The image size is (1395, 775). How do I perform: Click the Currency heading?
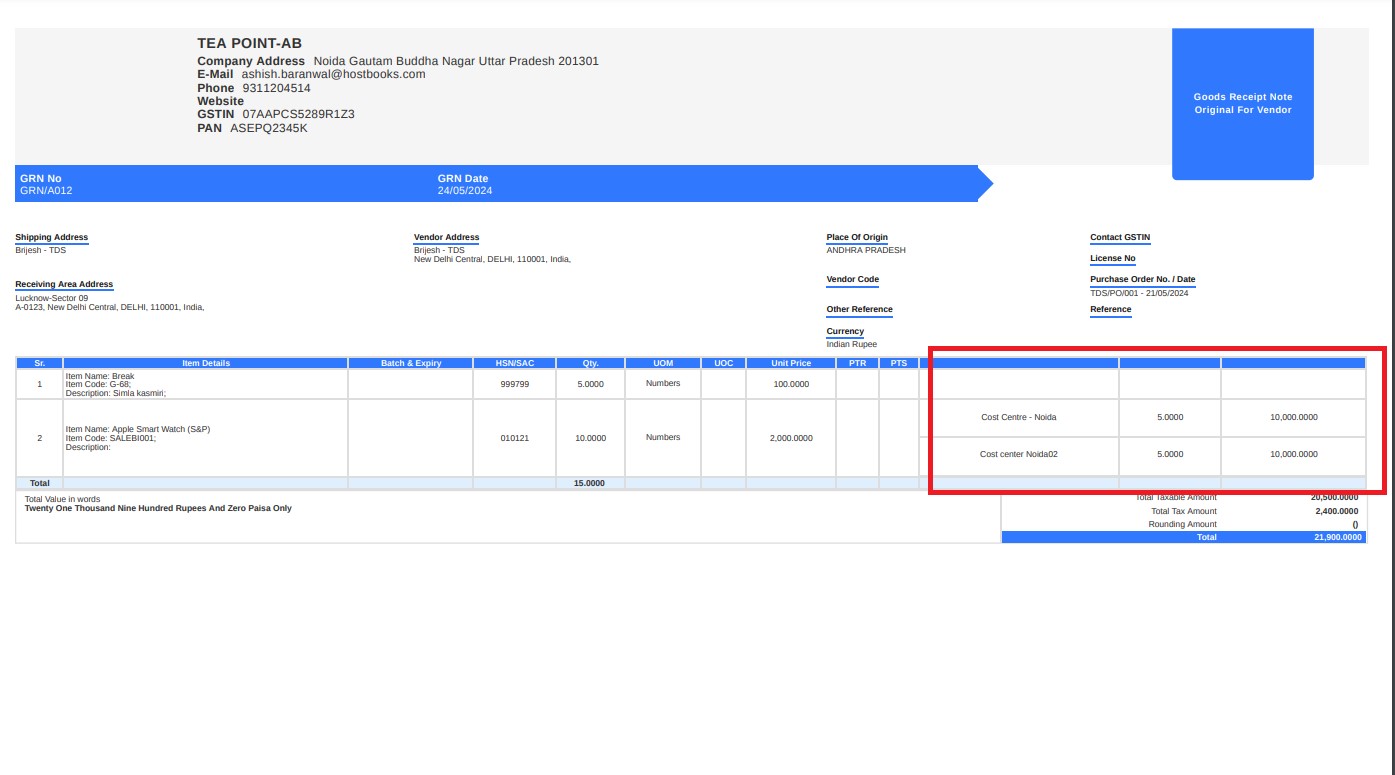click(845, 331)
